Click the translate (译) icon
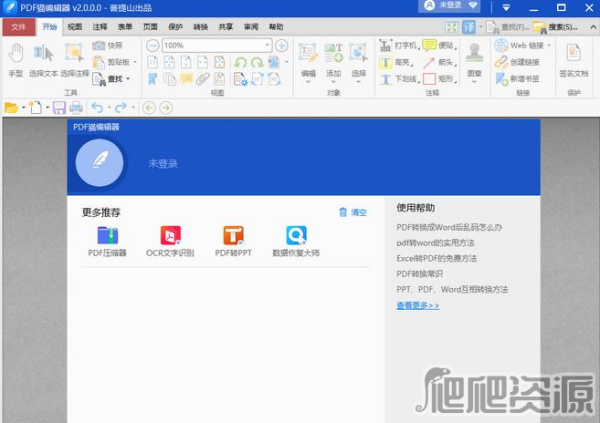This screenshot has width=600, height=423. tap(469, 27)
